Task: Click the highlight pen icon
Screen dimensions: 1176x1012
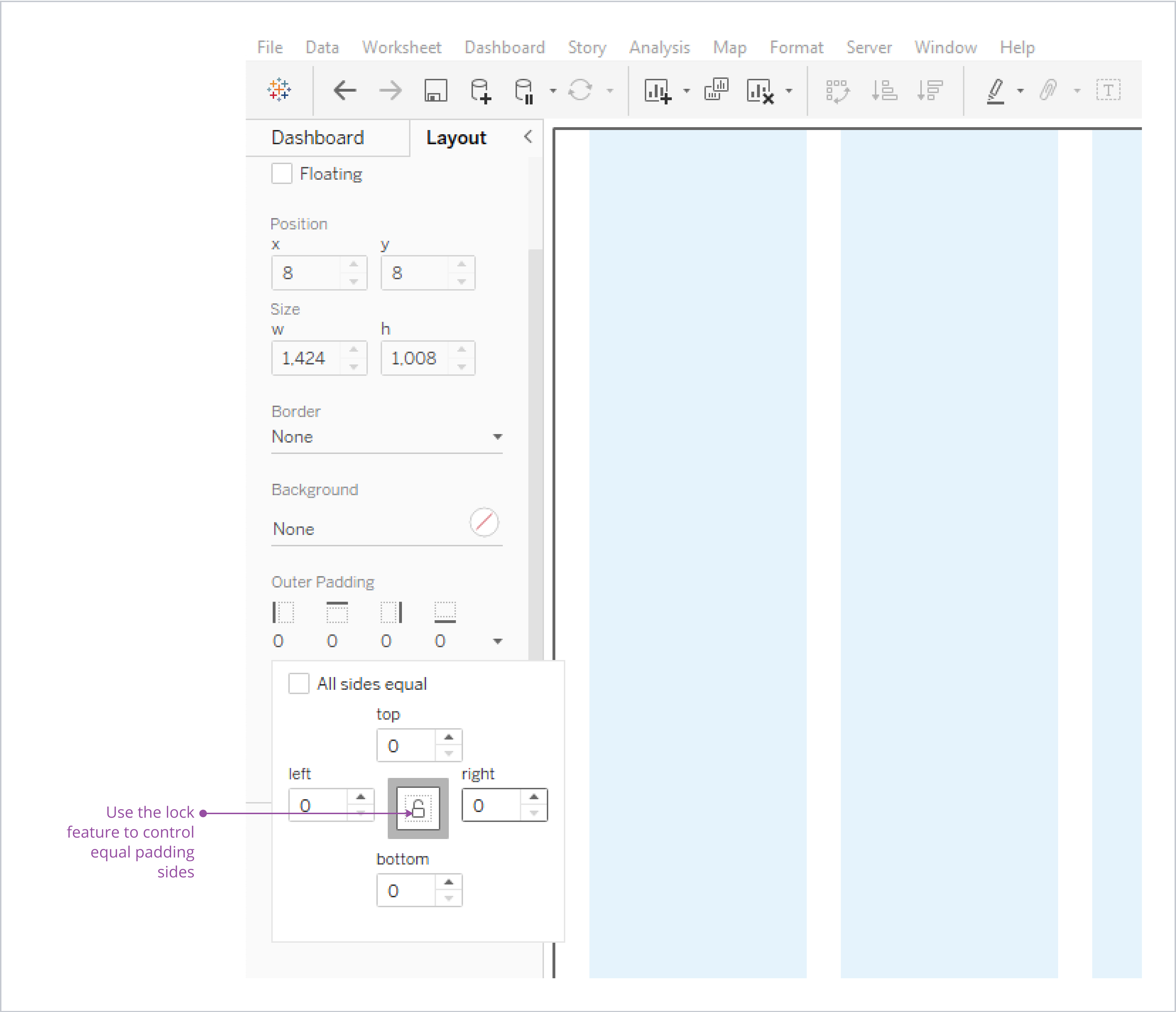Action: [x=996, y=91]
